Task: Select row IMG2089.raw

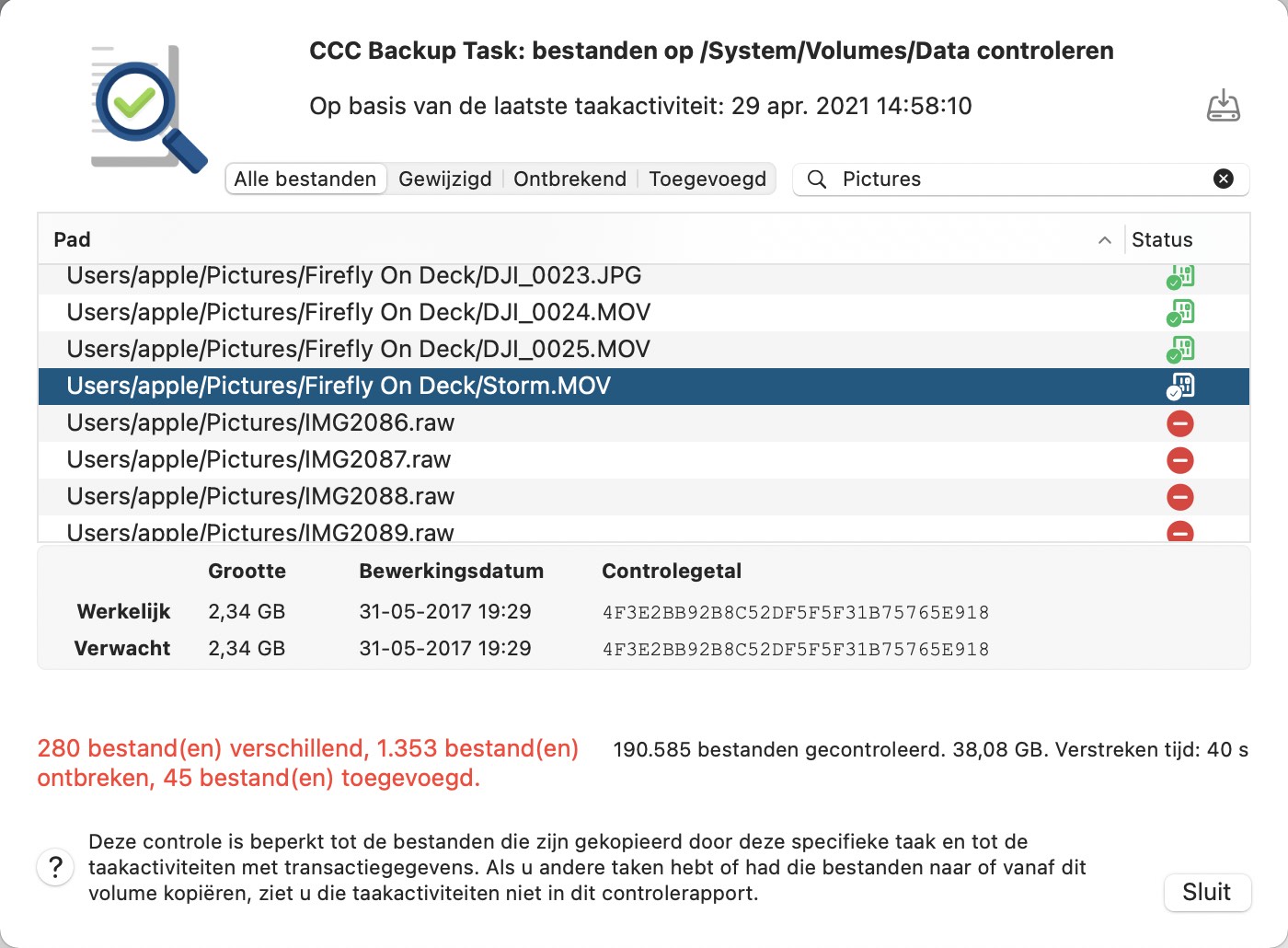Action: 644,528
